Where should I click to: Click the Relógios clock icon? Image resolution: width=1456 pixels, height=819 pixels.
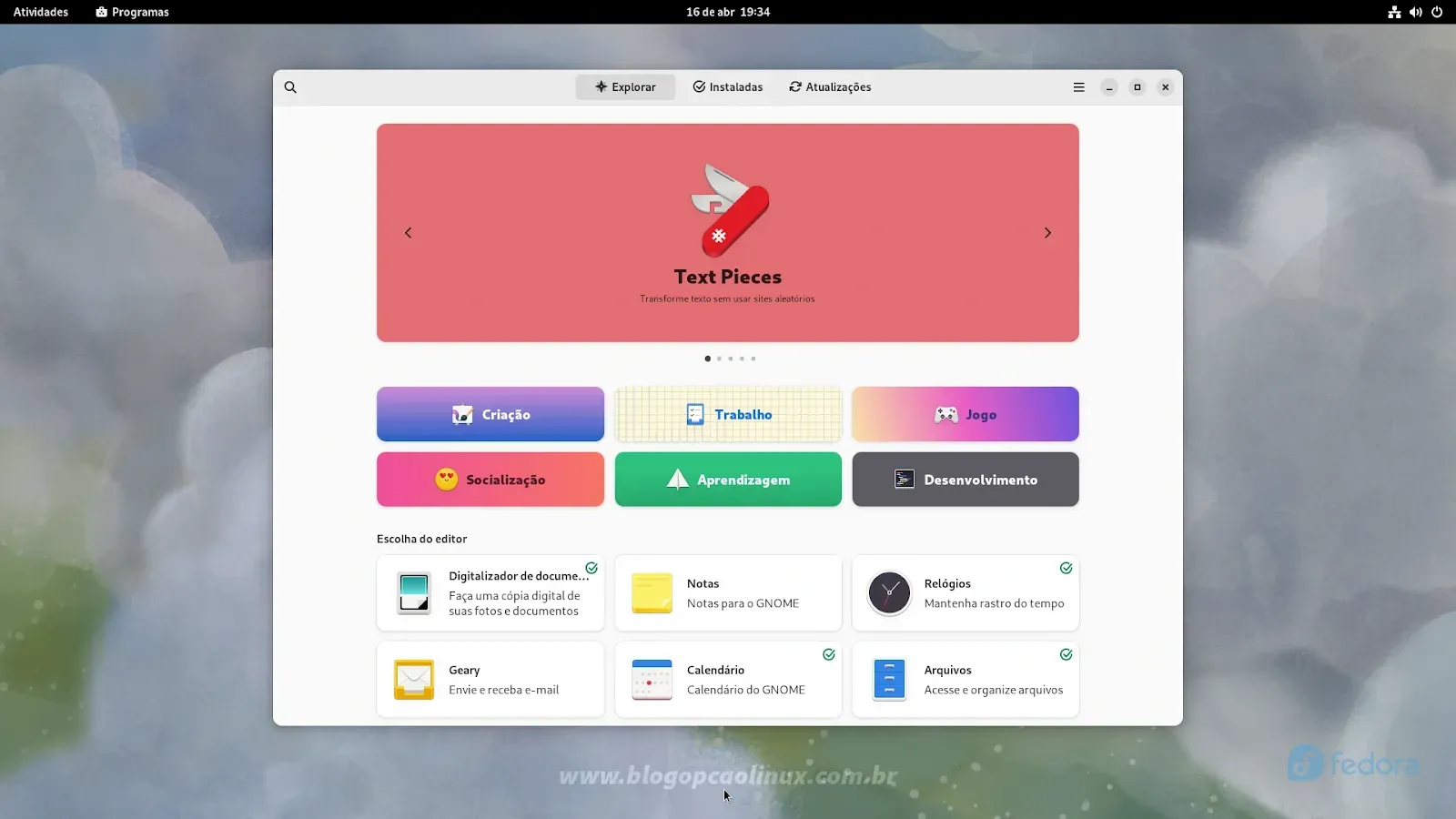889,593
